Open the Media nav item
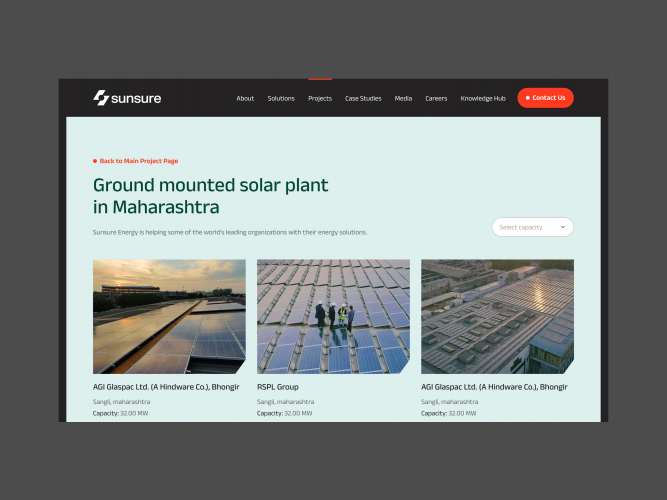667x500 pixels. tap(403, 98)
